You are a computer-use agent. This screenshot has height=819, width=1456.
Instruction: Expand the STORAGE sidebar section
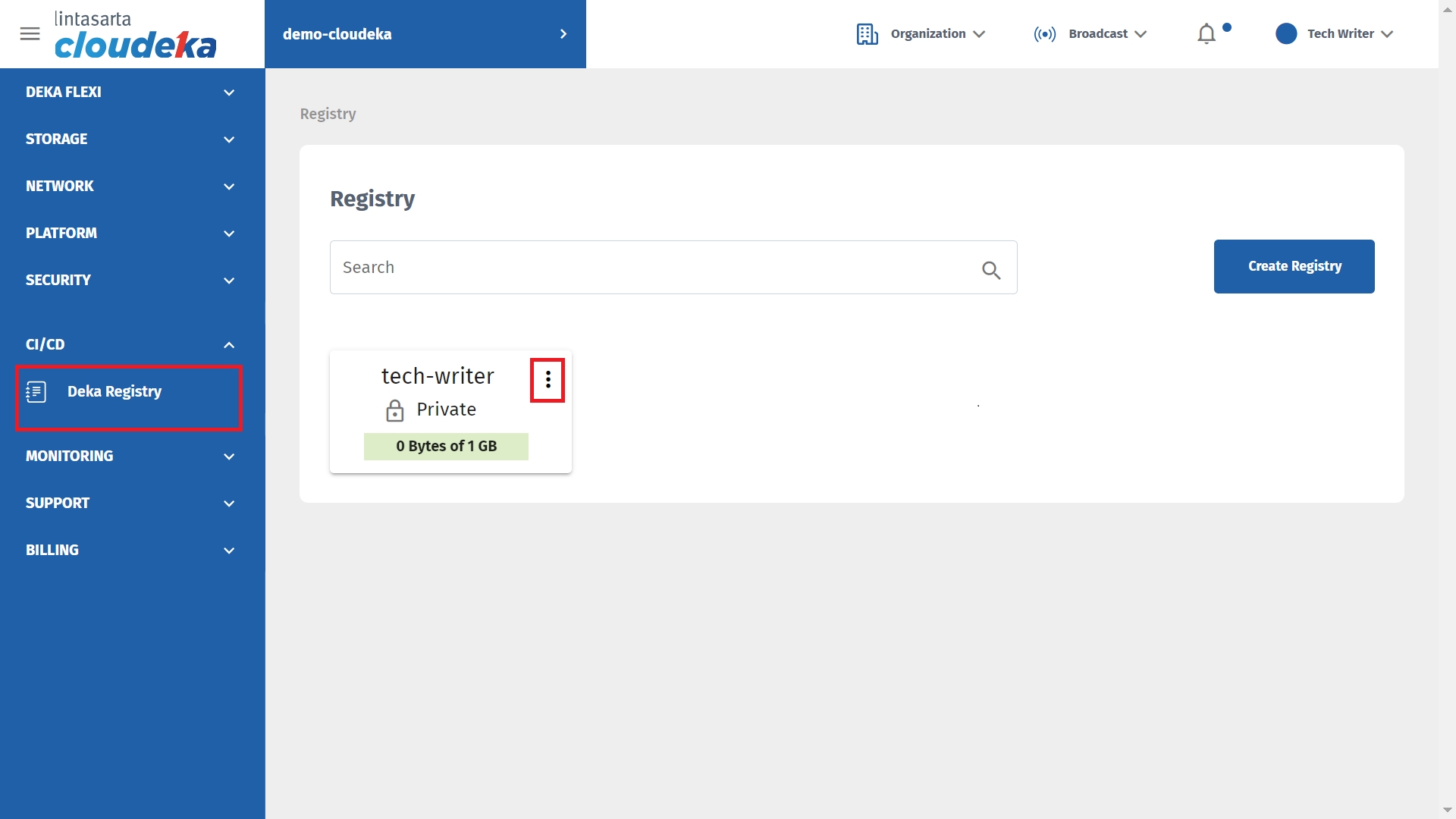coord(129,140)
